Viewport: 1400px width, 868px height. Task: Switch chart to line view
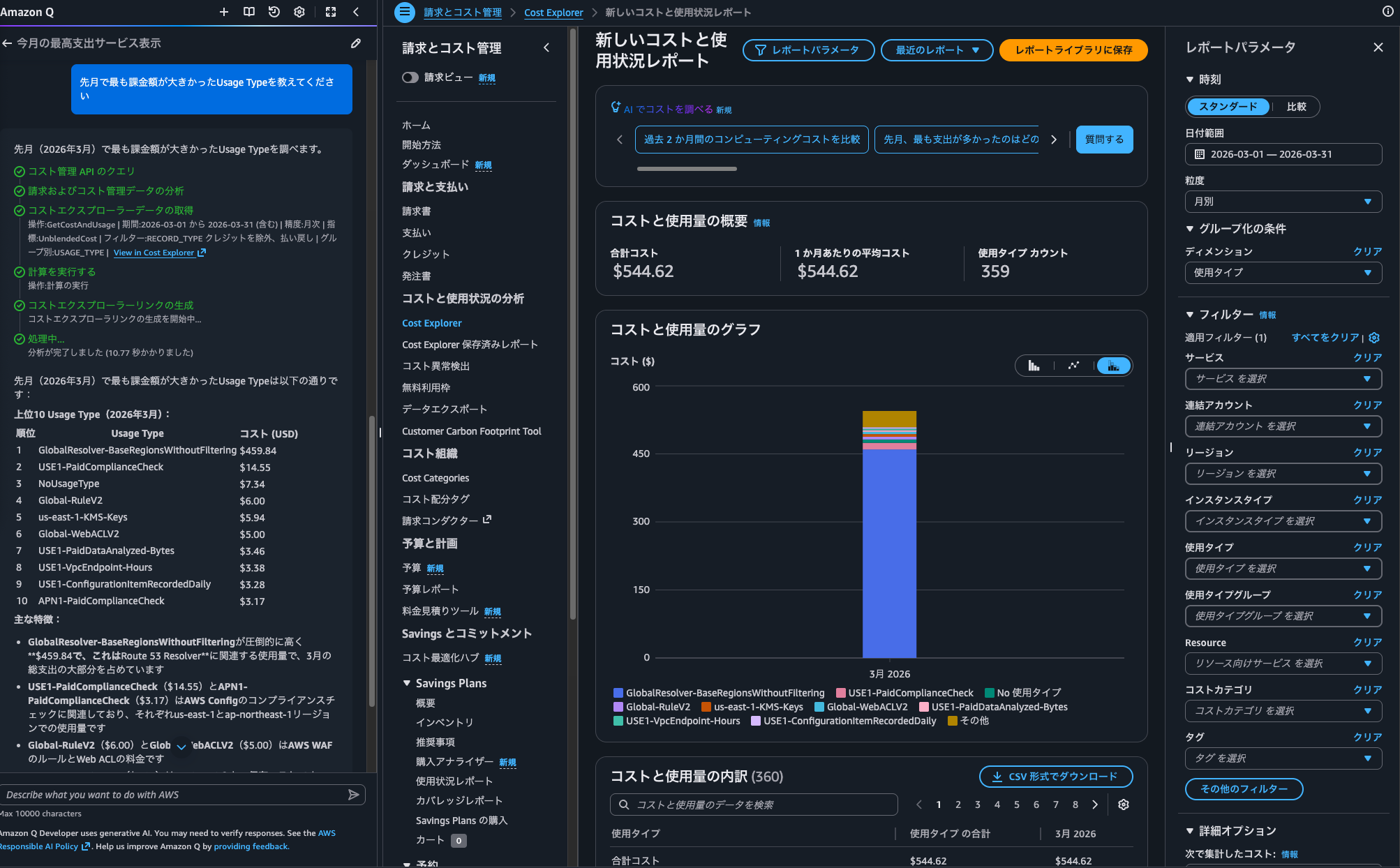click(1073, 366)
